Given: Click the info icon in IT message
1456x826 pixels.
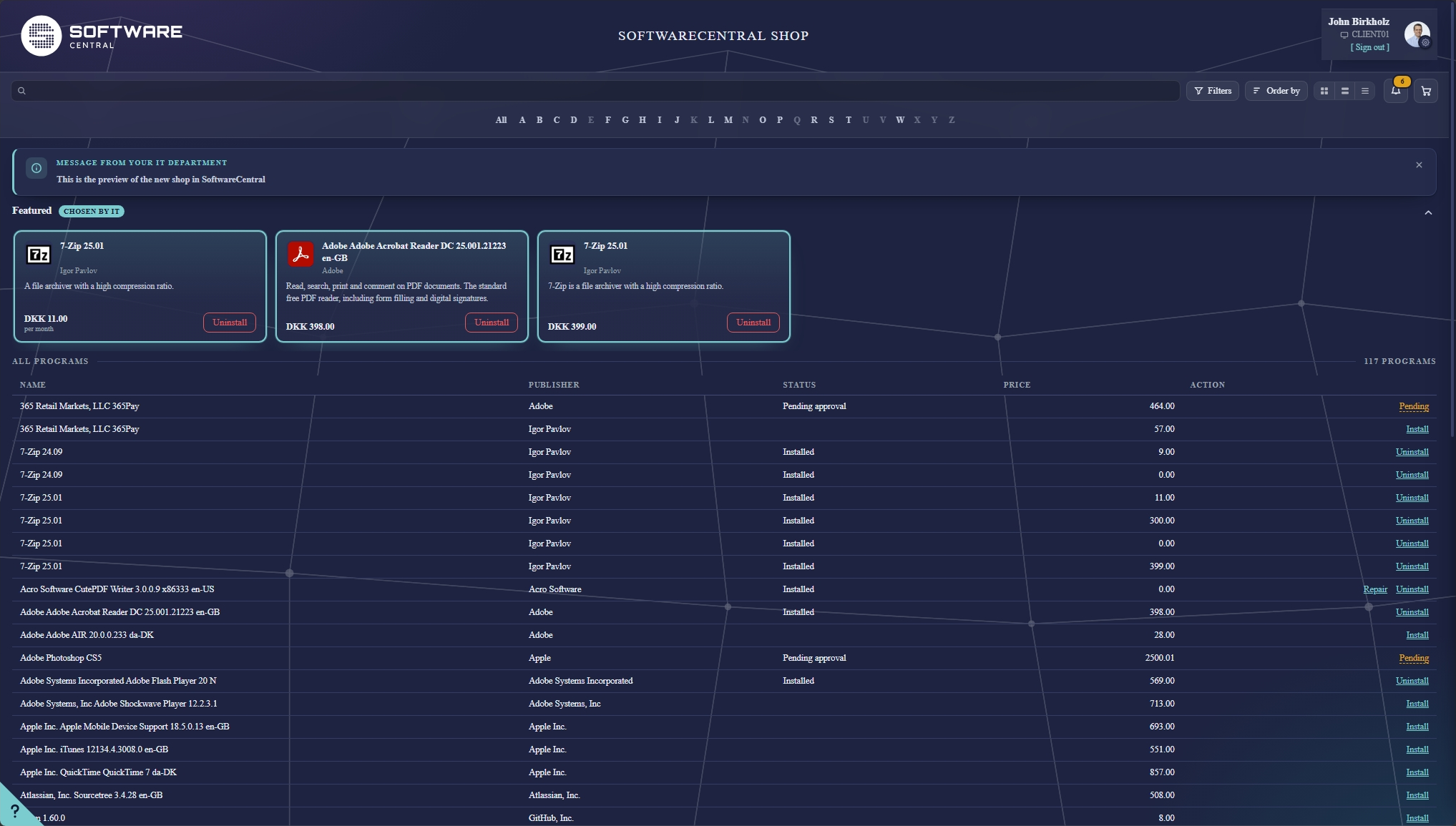Looking at the screenshot, I should tap(36, 168).
